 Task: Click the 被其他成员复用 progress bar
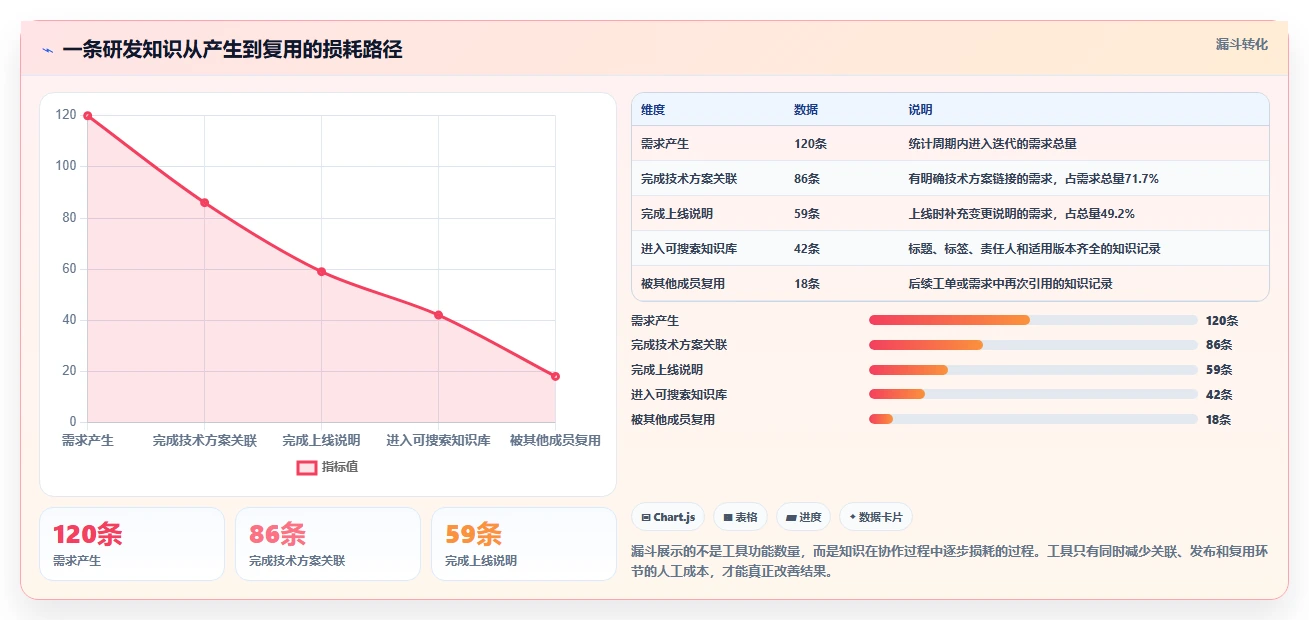coord(1033,420)
